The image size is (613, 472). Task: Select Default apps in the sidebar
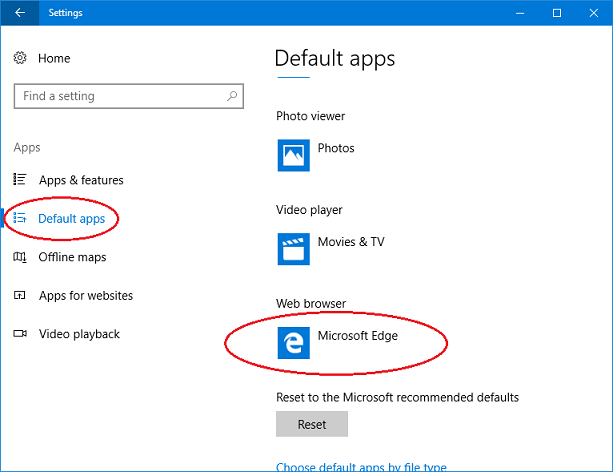pos(71,219)
